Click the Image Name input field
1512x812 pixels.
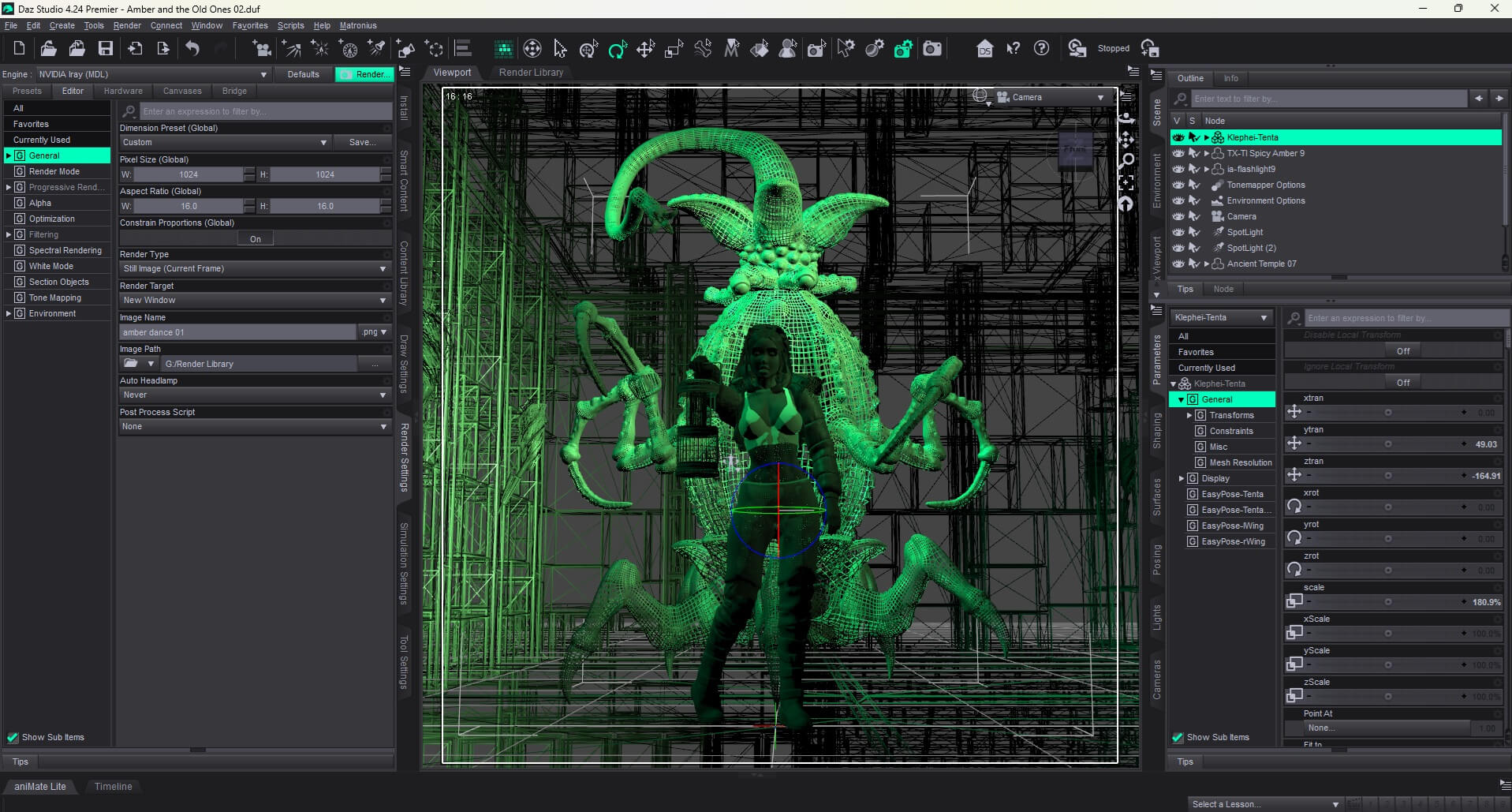[x=237, y=332]
